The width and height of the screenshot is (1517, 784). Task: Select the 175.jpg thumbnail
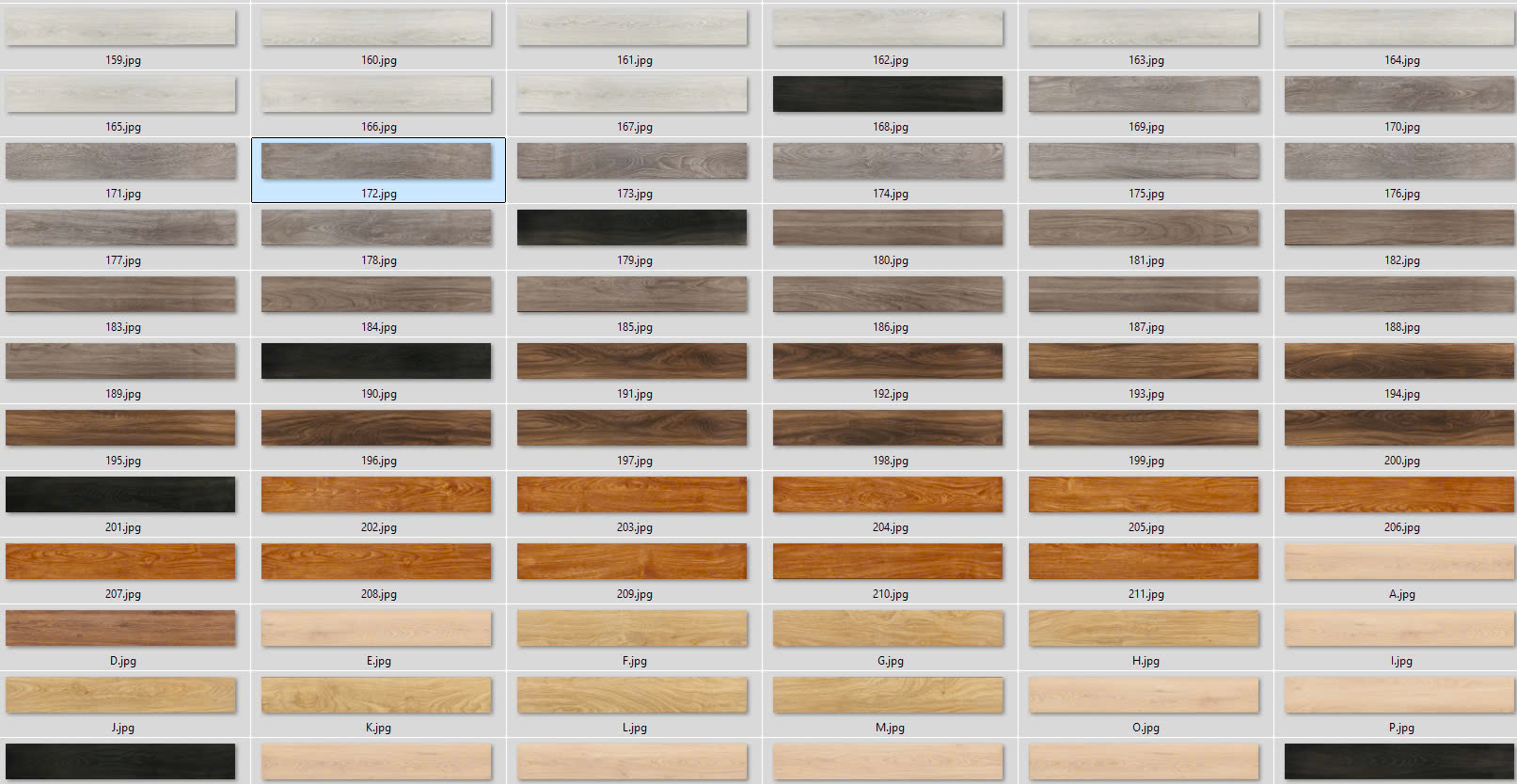1144,161
